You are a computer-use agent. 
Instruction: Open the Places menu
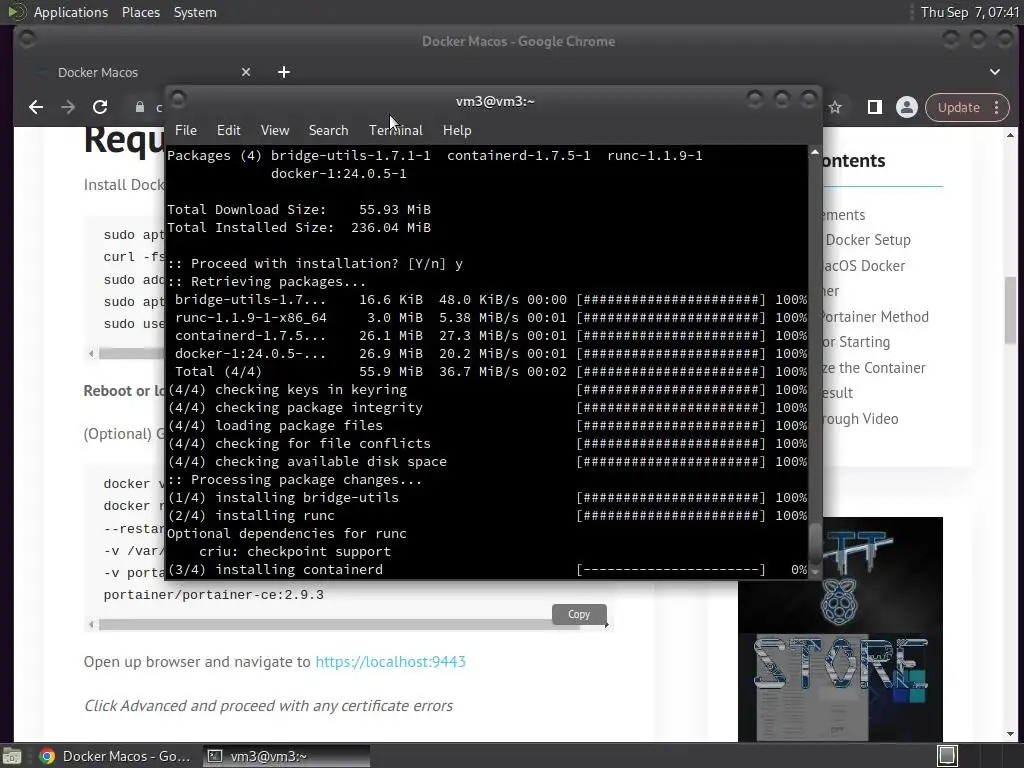(141, 12)
